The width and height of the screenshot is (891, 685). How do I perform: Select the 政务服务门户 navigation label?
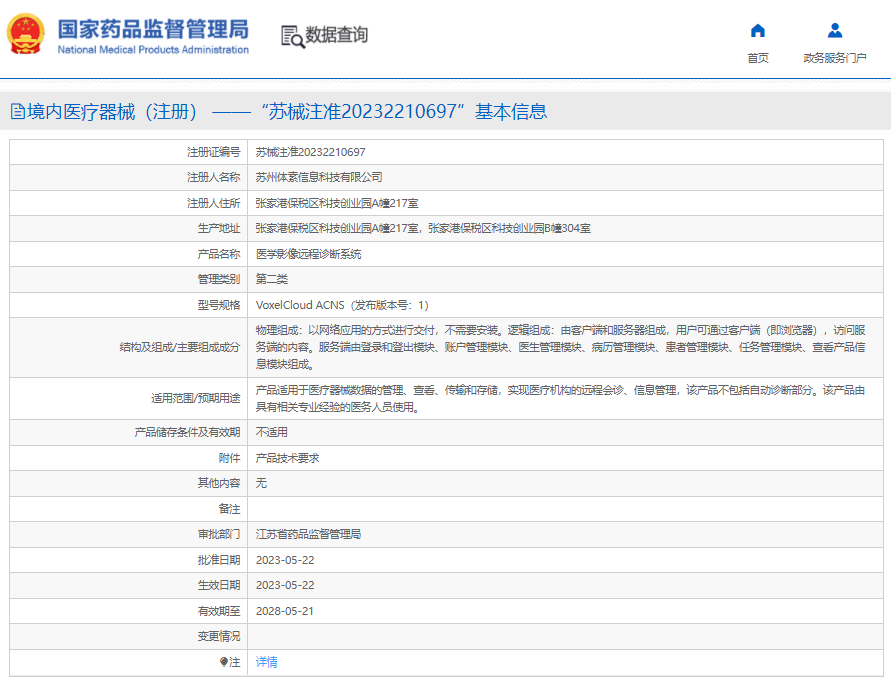pyautogui.click(x=835, y=58)
